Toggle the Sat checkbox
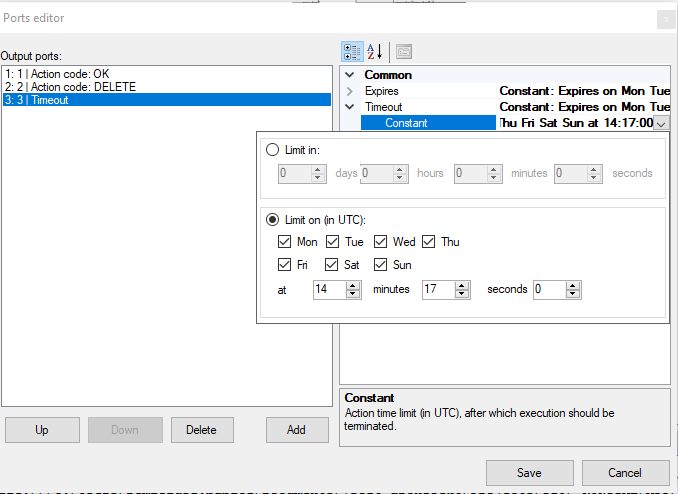678x494 pixels. (x=331, y=264)
